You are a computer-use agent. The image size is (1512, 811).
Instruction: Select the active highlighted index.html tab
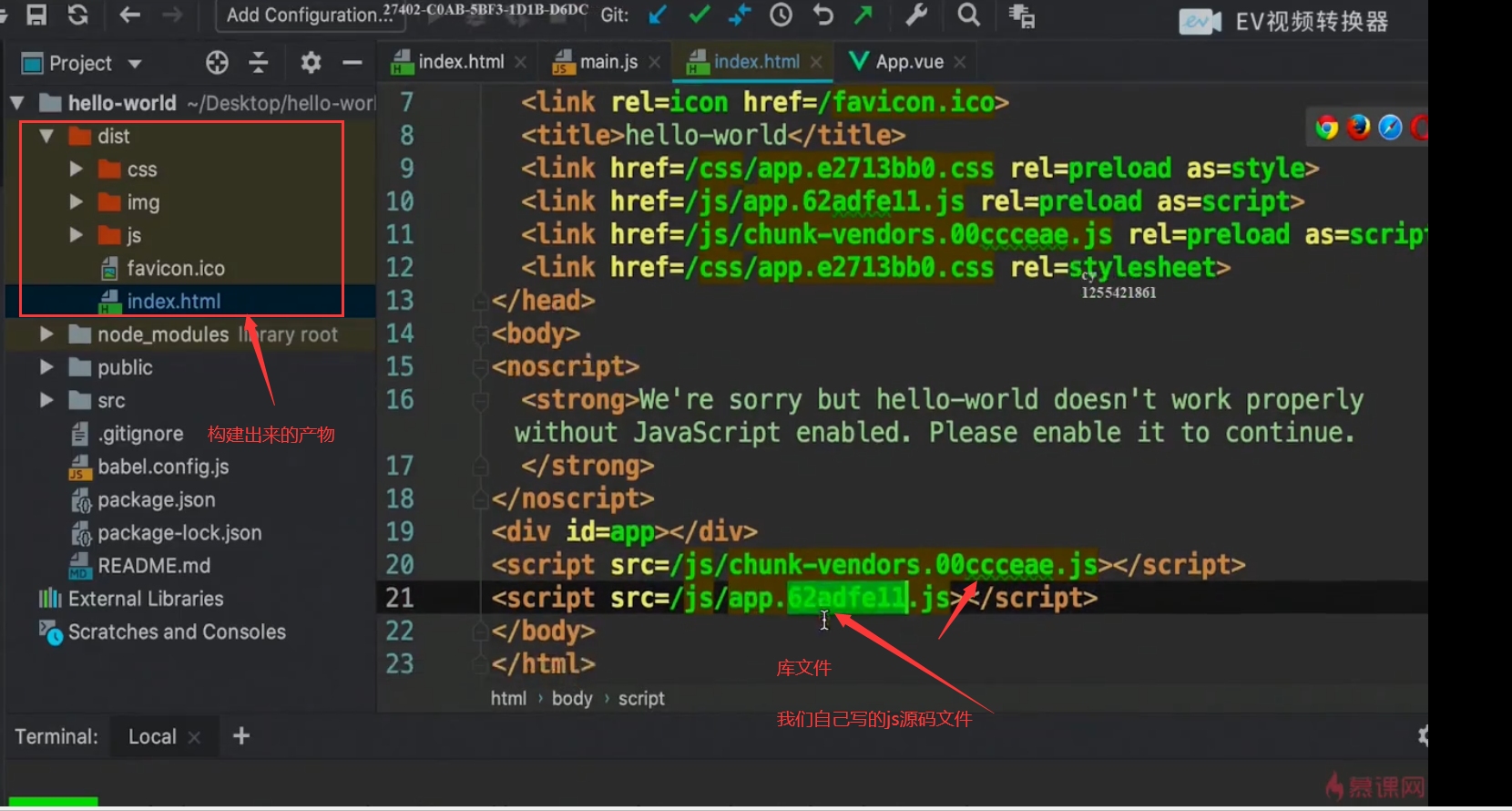[x=755, y=62]
